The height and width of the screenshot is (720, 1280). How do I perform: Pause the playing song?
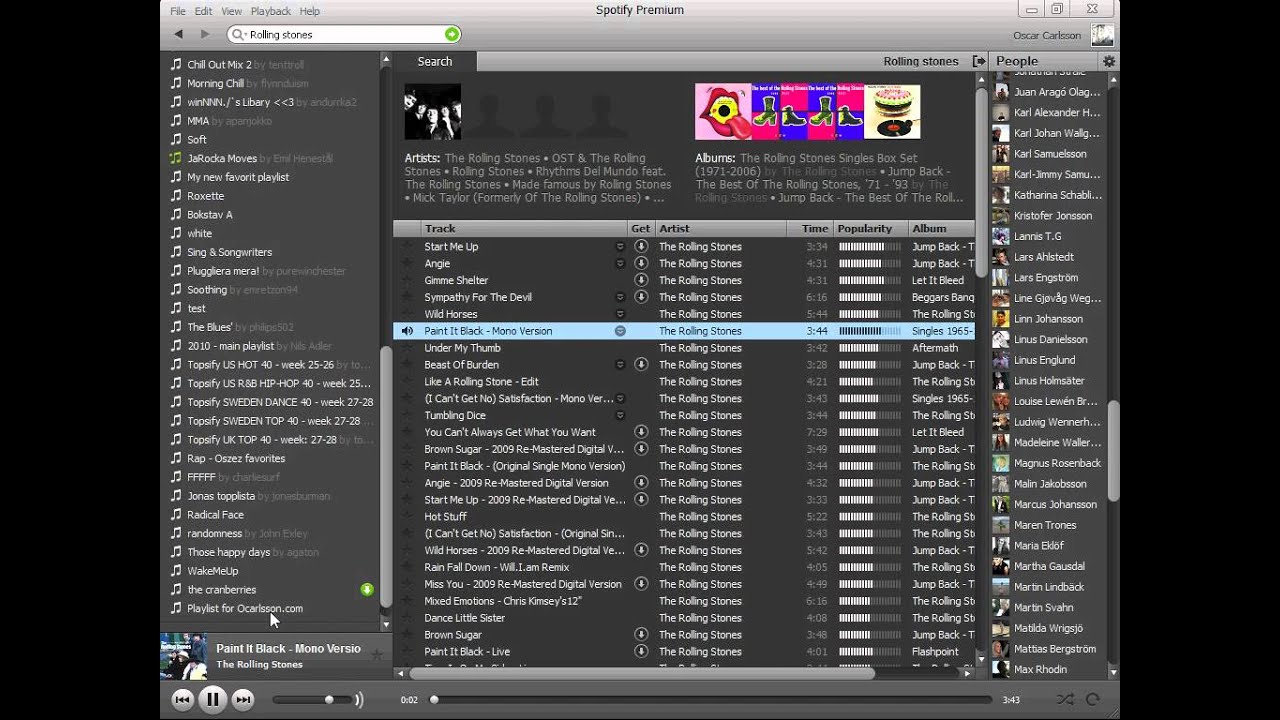pos(212,700)
